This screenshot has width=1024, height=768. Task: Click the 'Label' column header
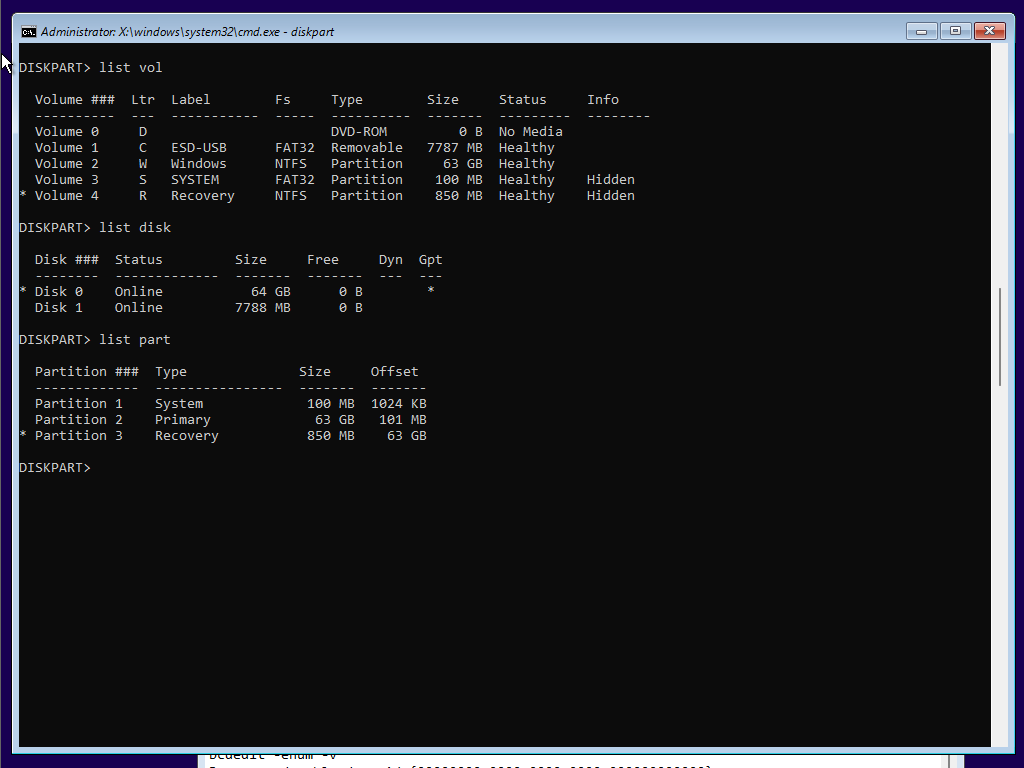coord(191,100)
